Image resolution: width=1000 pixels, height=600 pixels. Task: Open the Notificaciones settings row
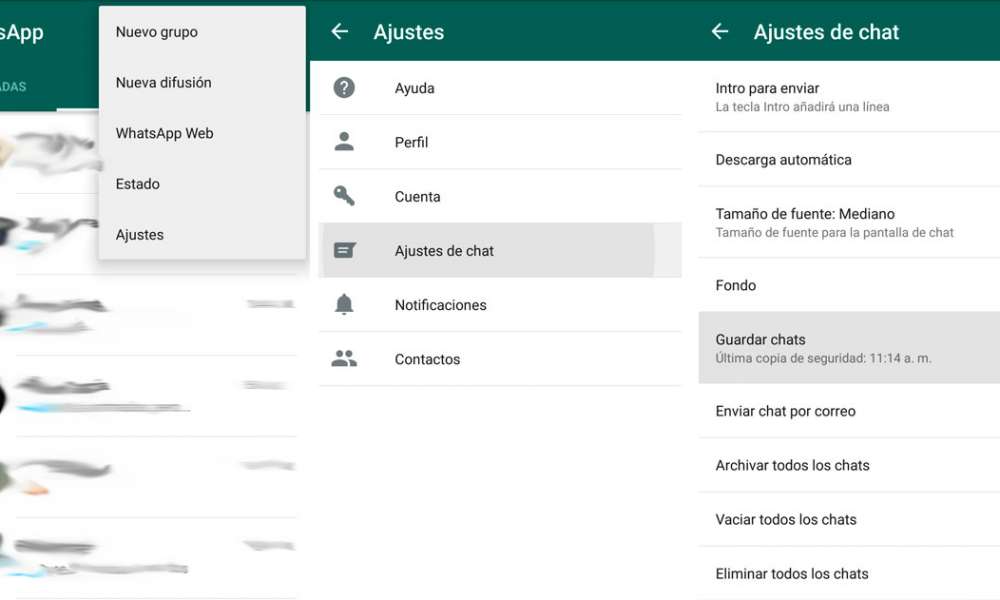click(500, 305)
